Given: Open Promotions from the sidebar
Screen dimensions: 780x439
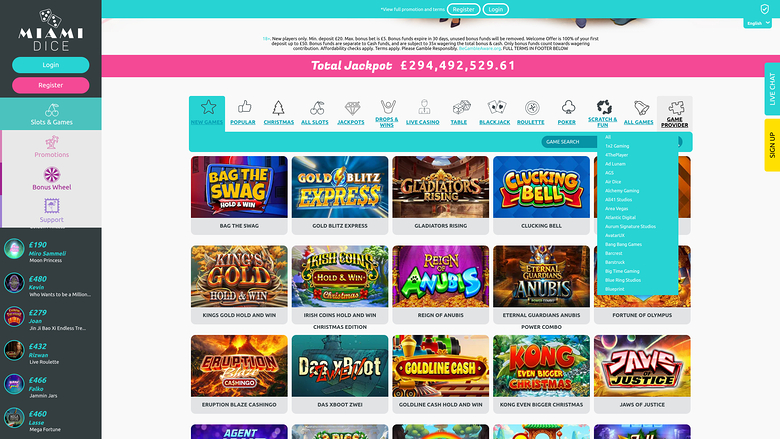Looking at the screenshot, I should (51, 147).
